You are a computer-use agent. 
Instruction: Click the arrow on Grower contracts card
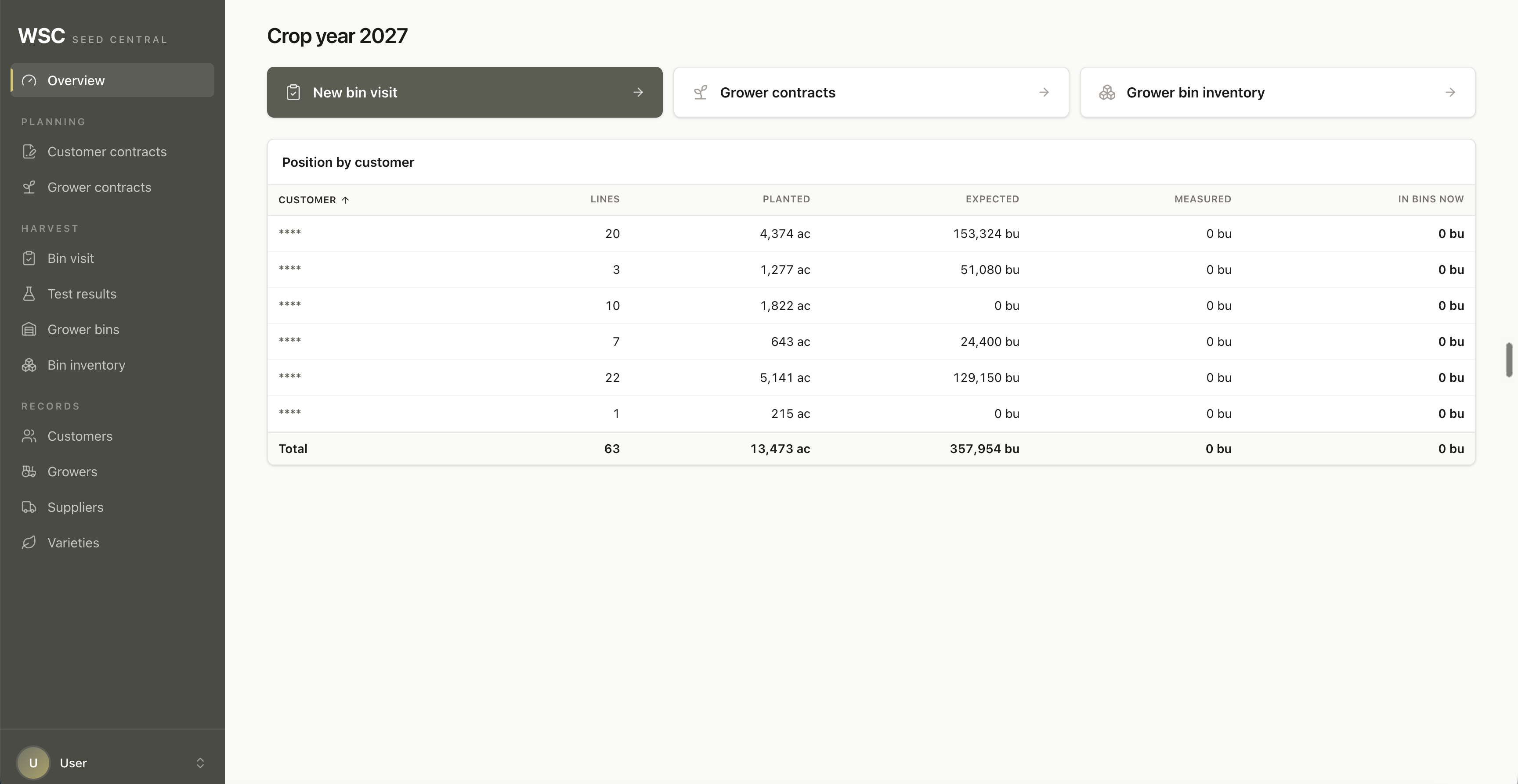(x=1044, y=93)
